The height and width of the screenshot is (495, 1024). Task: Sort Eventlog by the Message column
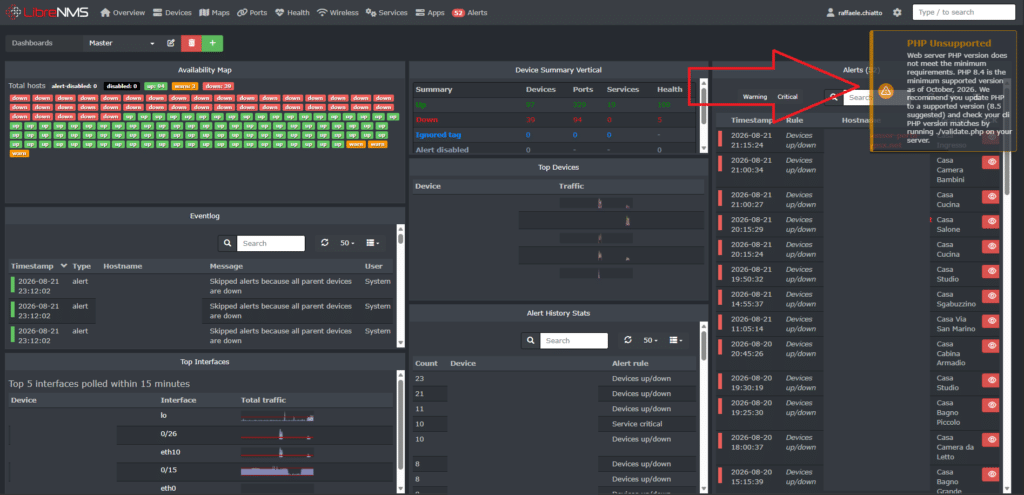coord(226,266)
